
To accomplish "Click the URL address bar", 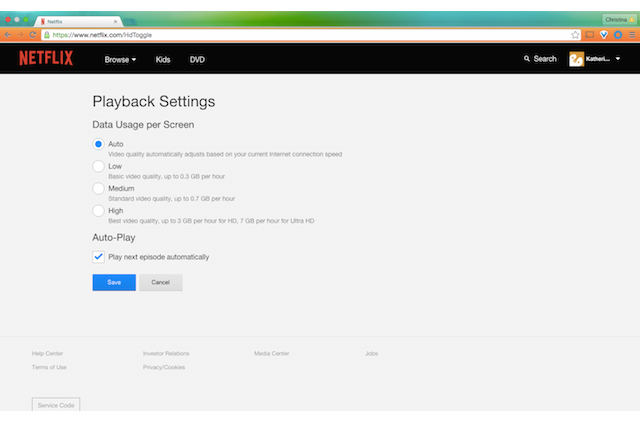I will 300,34.
